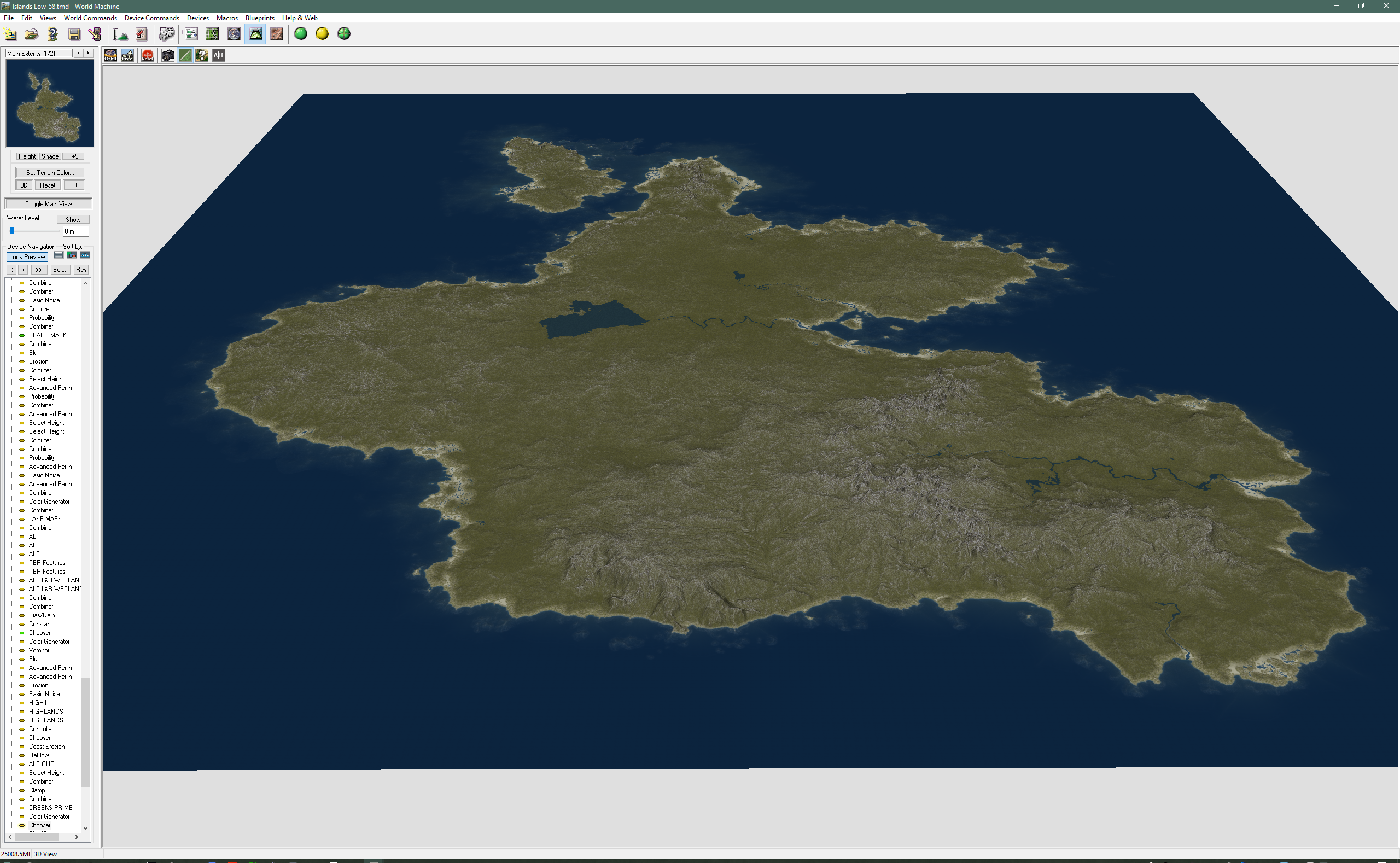Toggle the Lock Preview button
The height and width of the screenshot is (863, 1400).
(27, 257)
